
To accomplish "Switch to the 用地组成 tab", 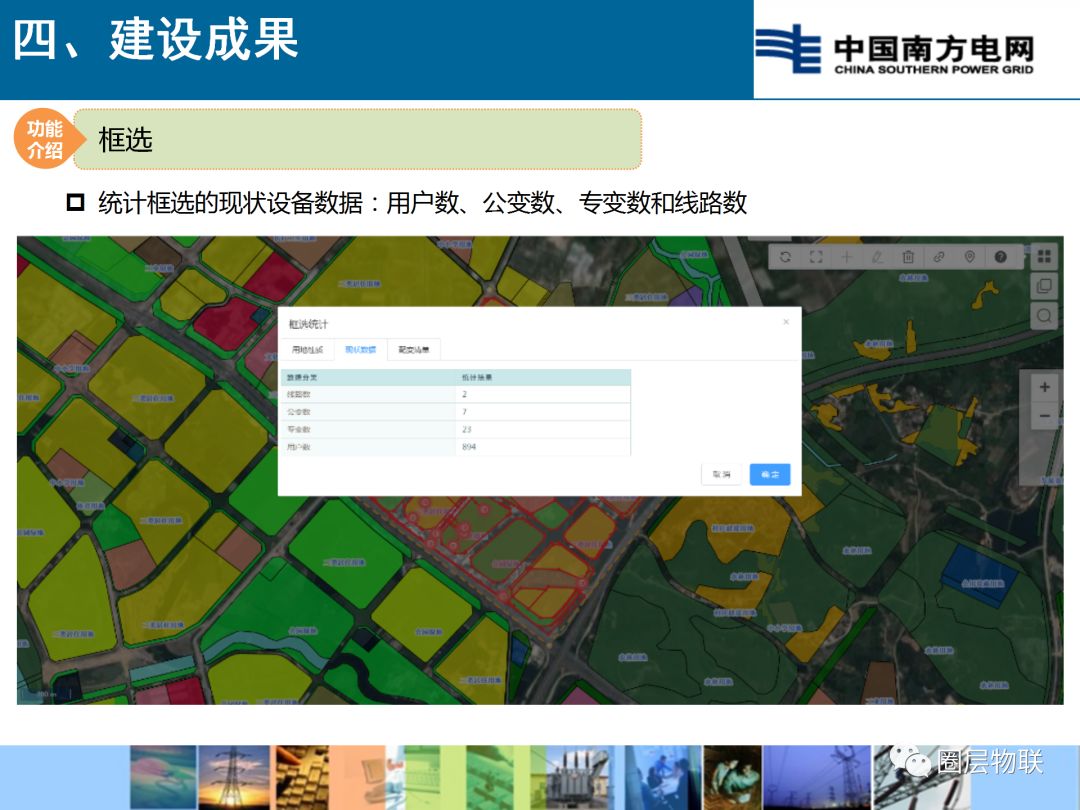I will tap(307, 350).
